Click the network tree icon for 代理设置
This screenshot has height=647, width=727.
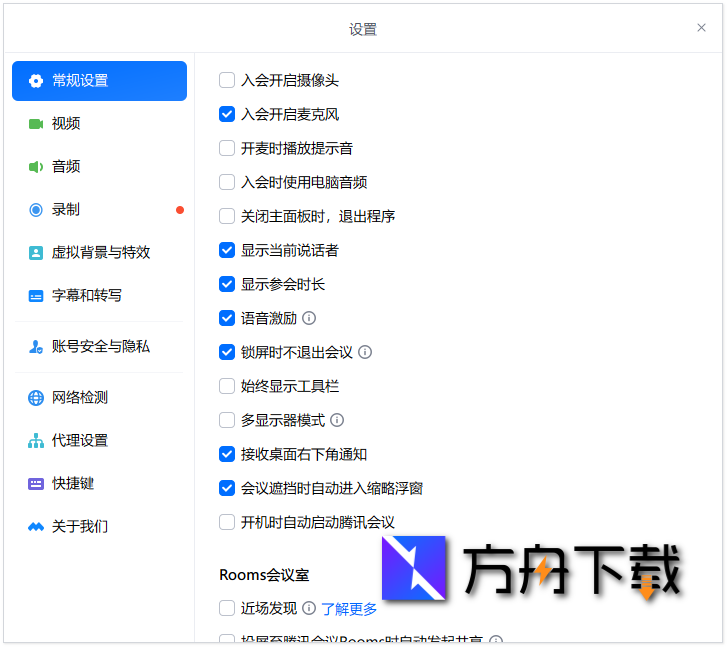pyautogui.click(x=36, y=441)
